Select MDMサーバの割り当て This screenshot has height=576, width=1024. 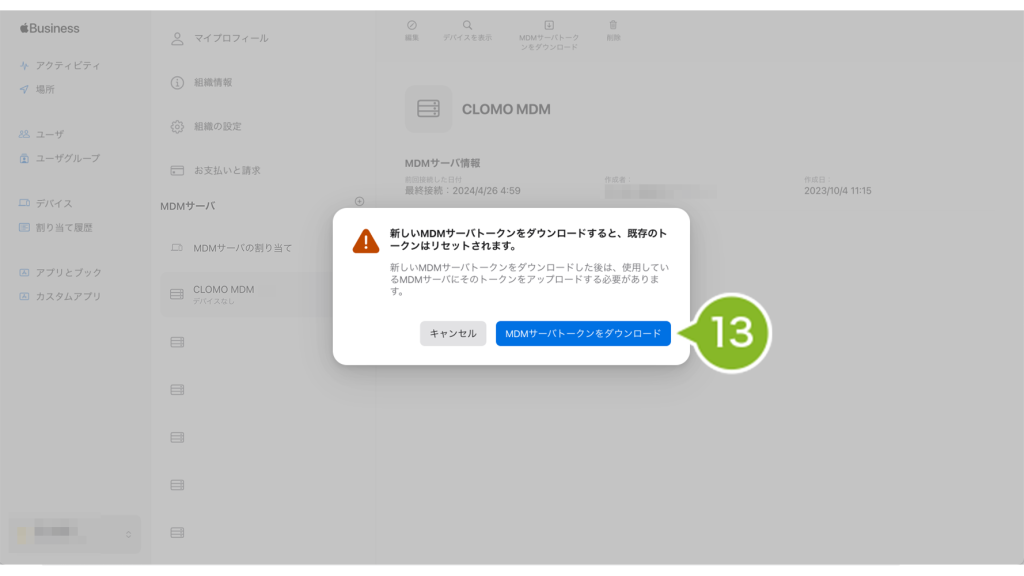pos(242,248)
